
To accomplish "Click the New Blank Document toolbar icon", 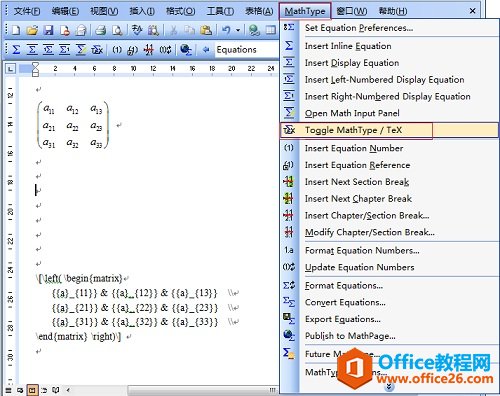I will [15, 31].
